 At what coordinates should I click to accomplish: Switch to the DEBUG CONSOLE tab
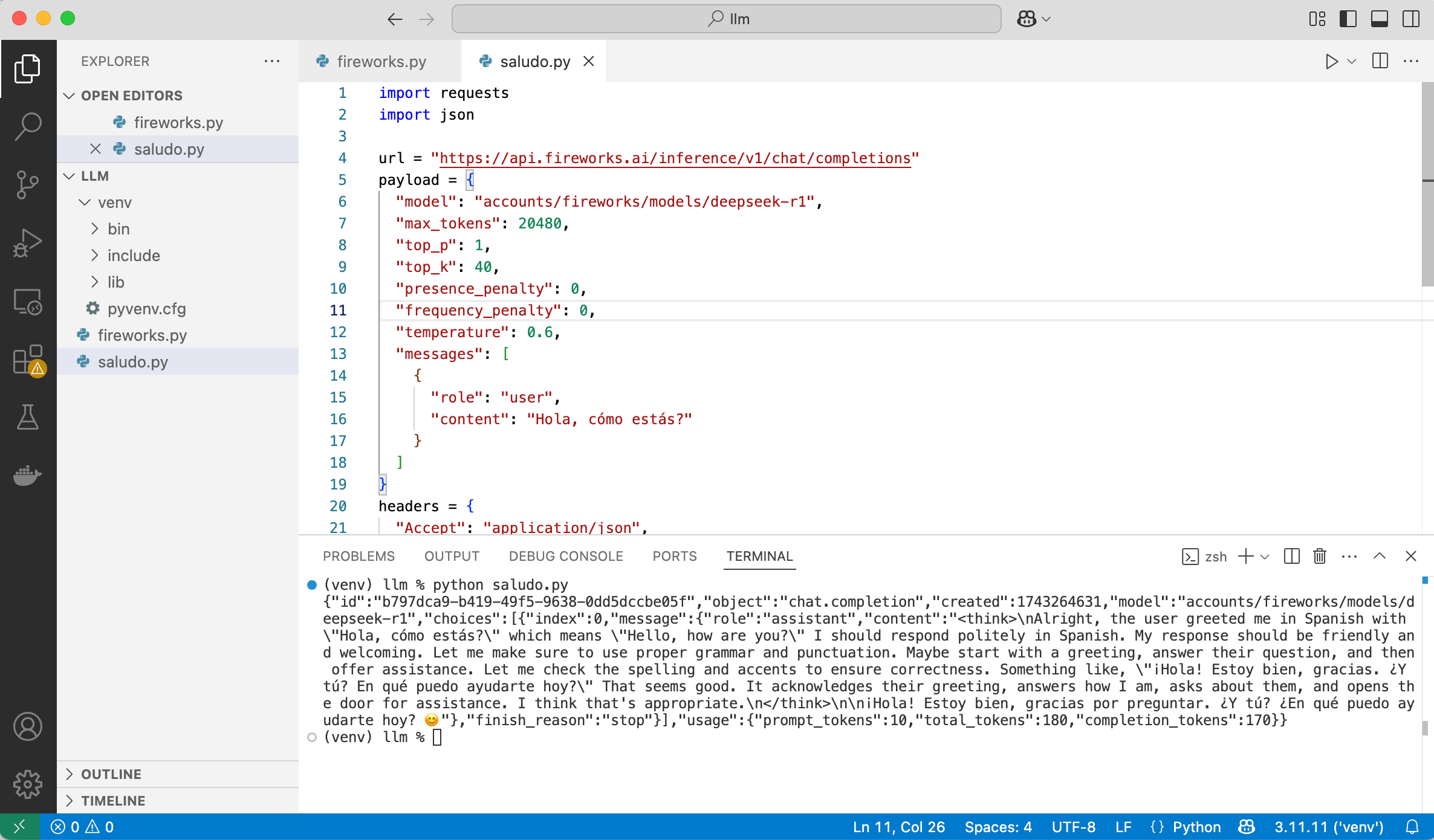pos(566,556)
